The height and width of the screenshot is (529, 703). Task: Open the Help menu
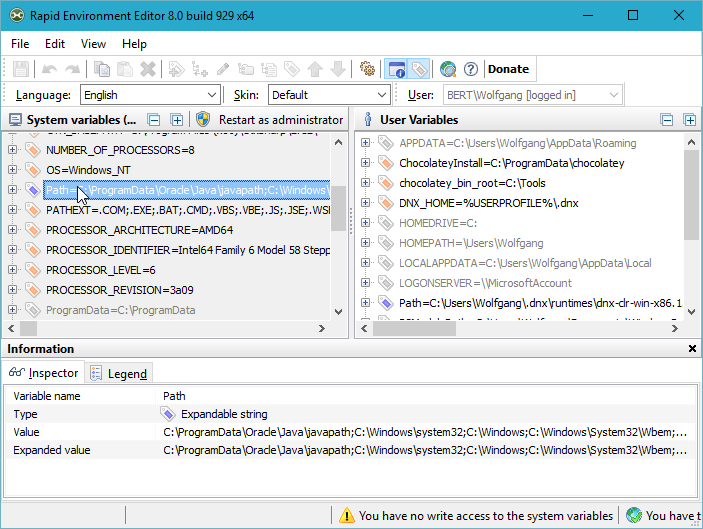coord(134,44)
